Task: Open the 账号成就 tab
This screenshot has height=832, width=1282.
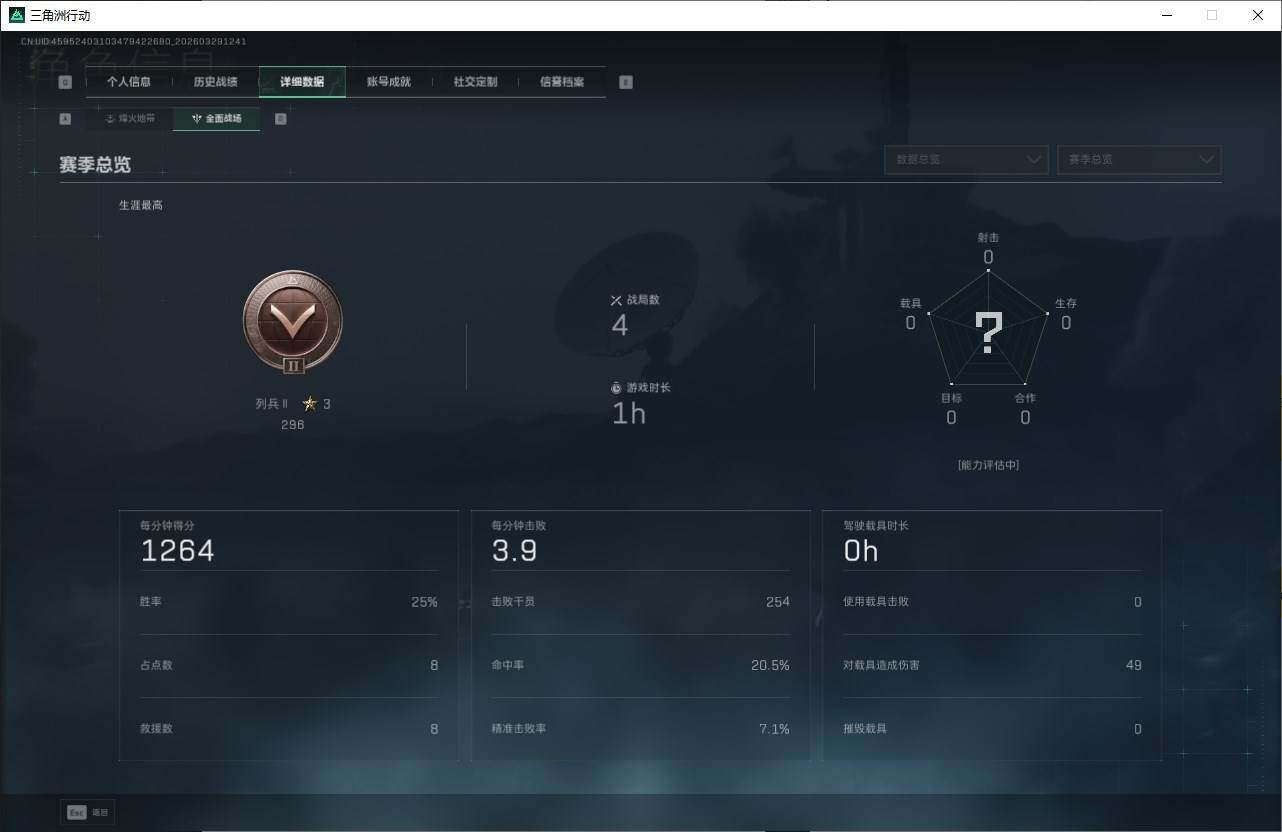Action: pyautogui.click(x=389, y=82)
